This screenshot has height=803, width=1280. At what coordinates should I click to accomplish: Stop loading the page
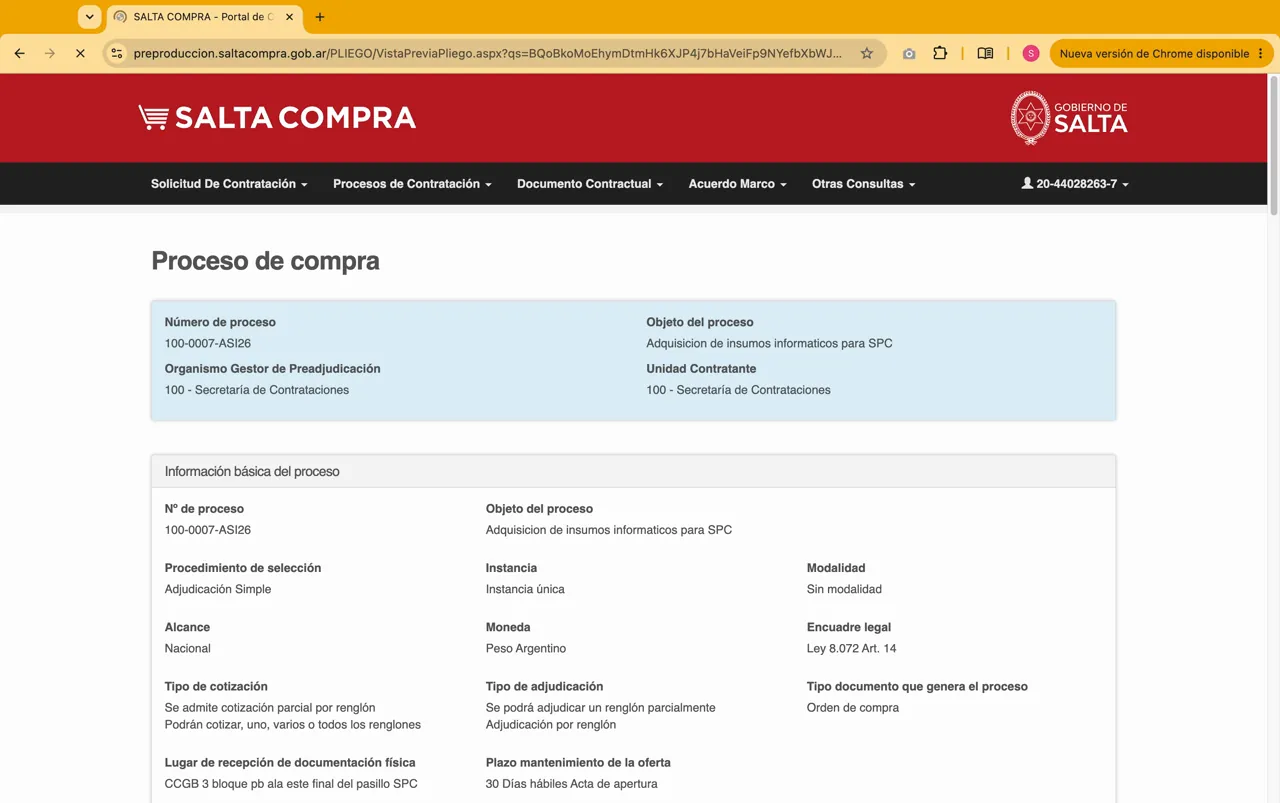(80, 53)
